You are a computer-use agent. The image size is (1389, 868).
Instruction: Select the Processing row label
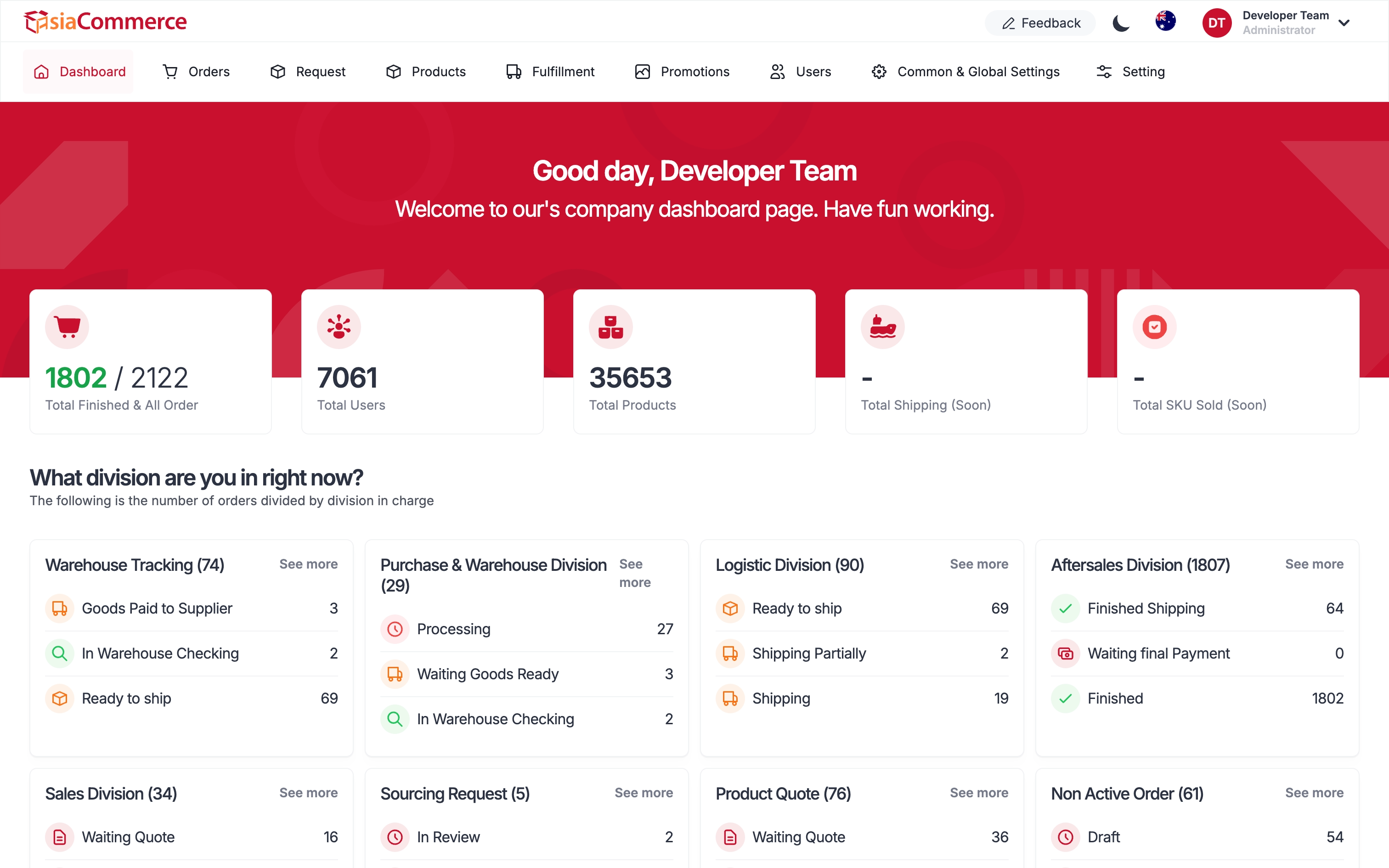click(x=453, y=629)
